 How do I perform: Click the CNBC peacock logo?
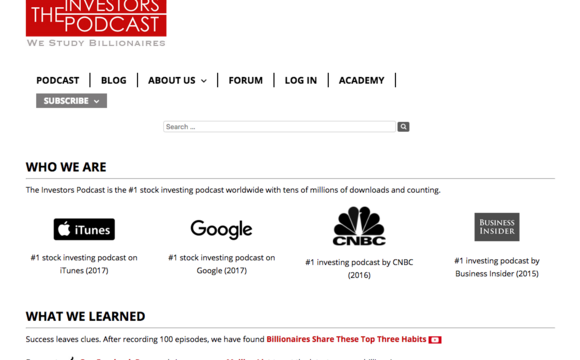click(359, 226)
